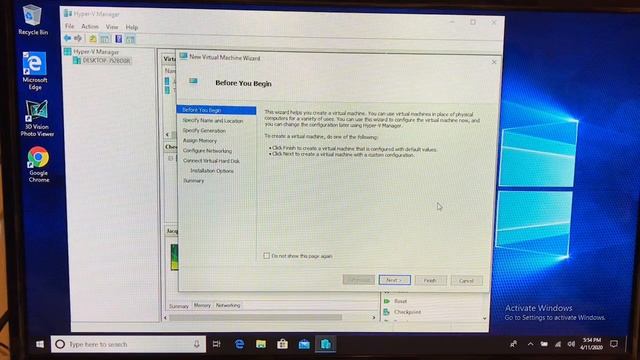Click the green Reset action icon
Image resolution: width=640 pixels, height=360 pixels.
(x=387, y=301)
